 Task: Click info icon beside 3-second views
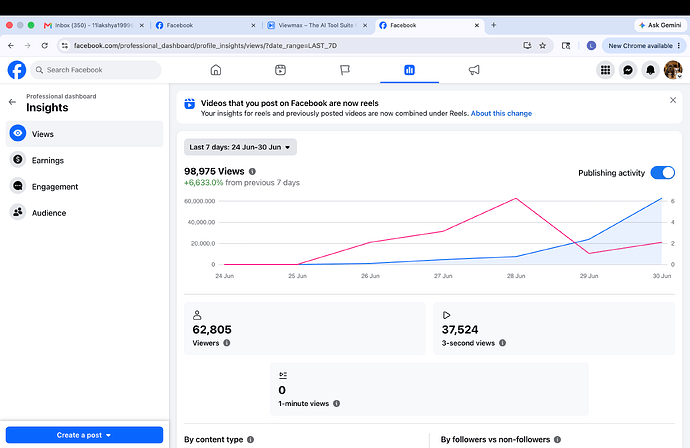pyautogui.click(x=503, y=343)
